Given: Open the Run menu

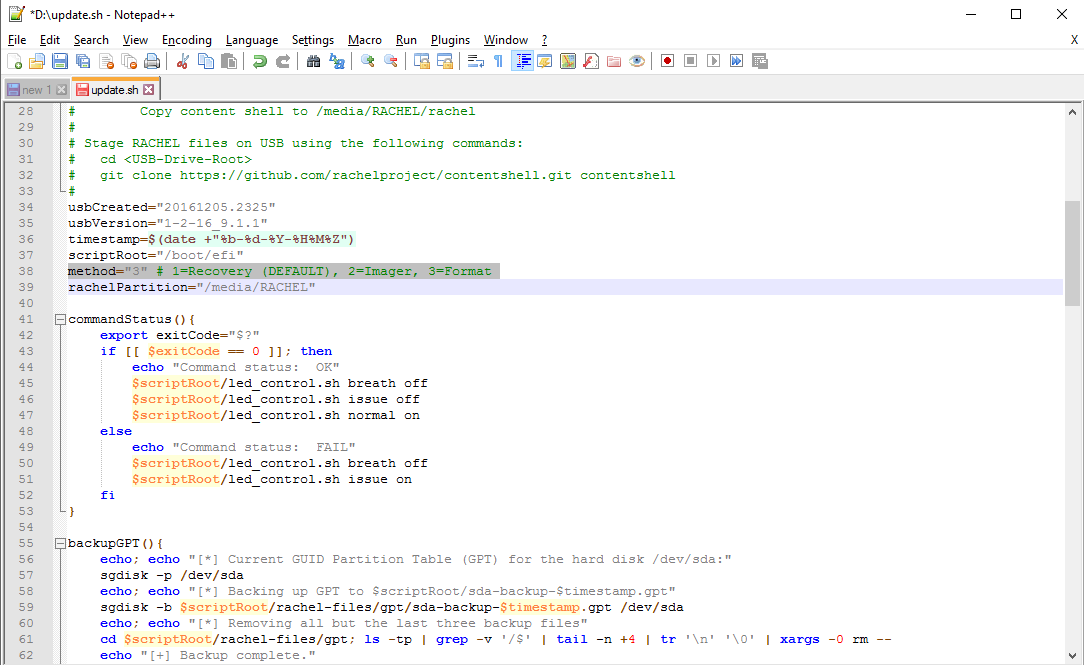Looking at the screenshot, I should tap(406, 40).
